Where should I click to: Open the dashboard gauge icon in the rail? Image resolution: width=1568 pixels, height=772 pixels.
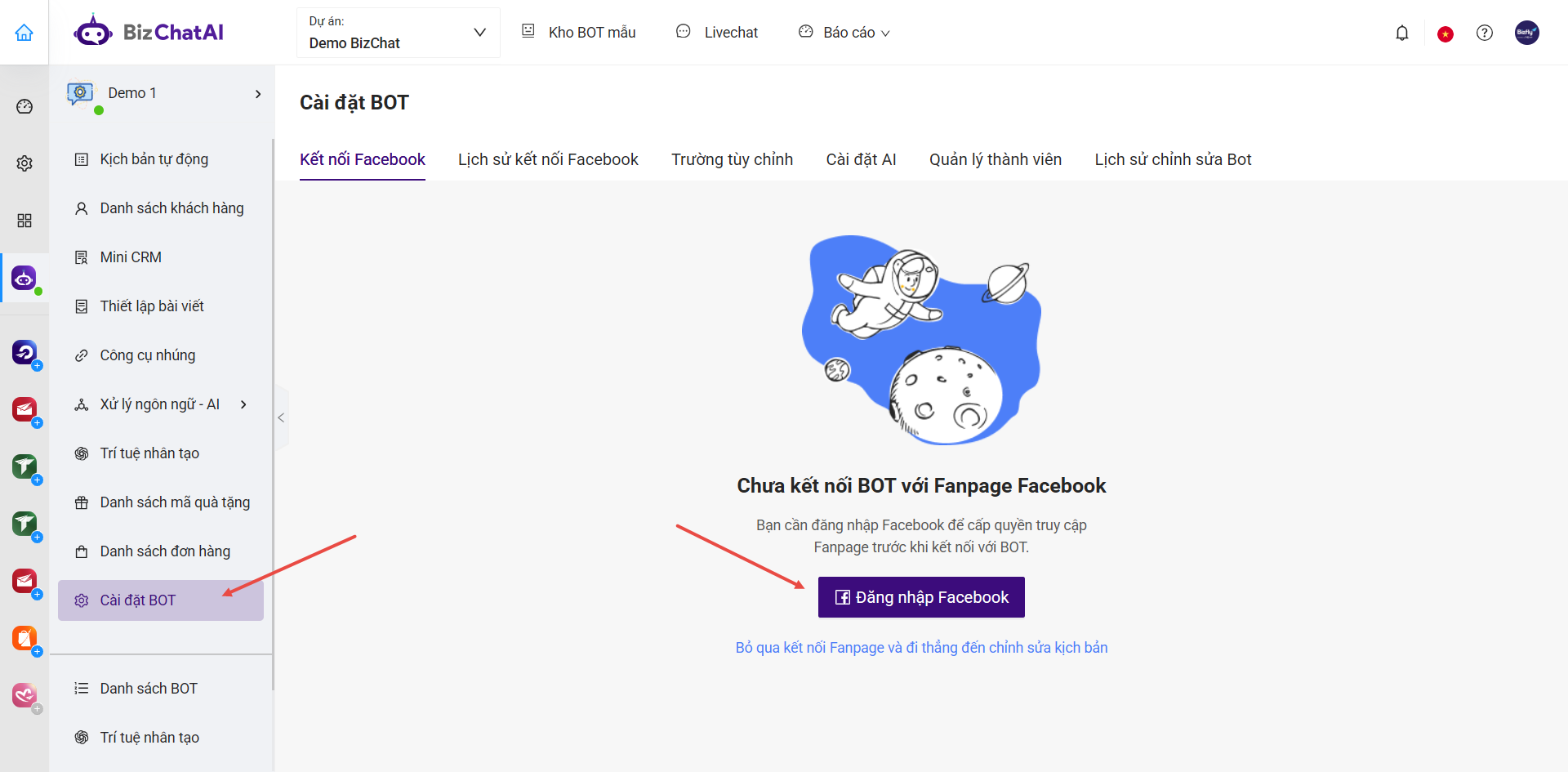pos(24,106)
